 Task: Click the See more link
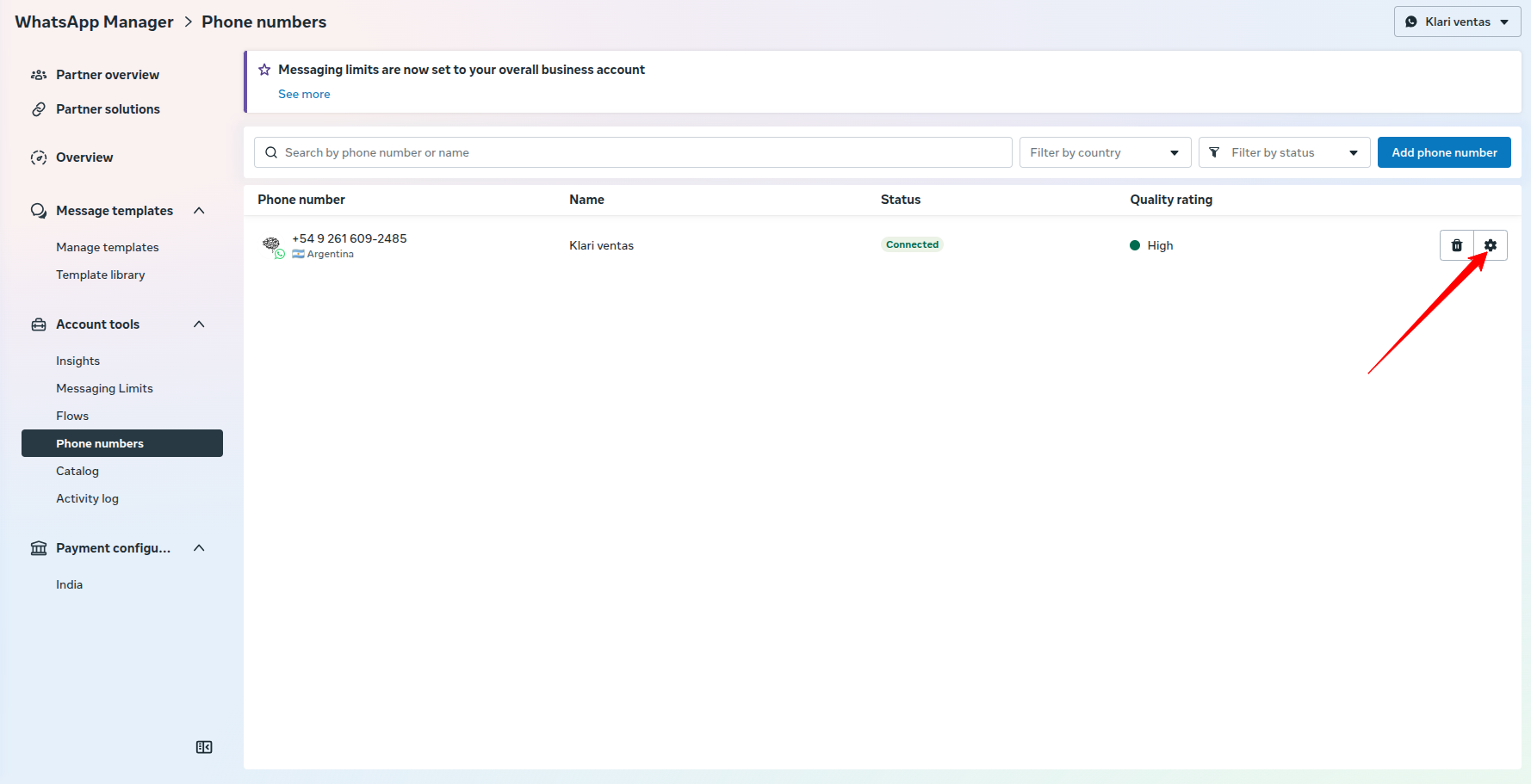pyautogui.click(x=304, y=94)
